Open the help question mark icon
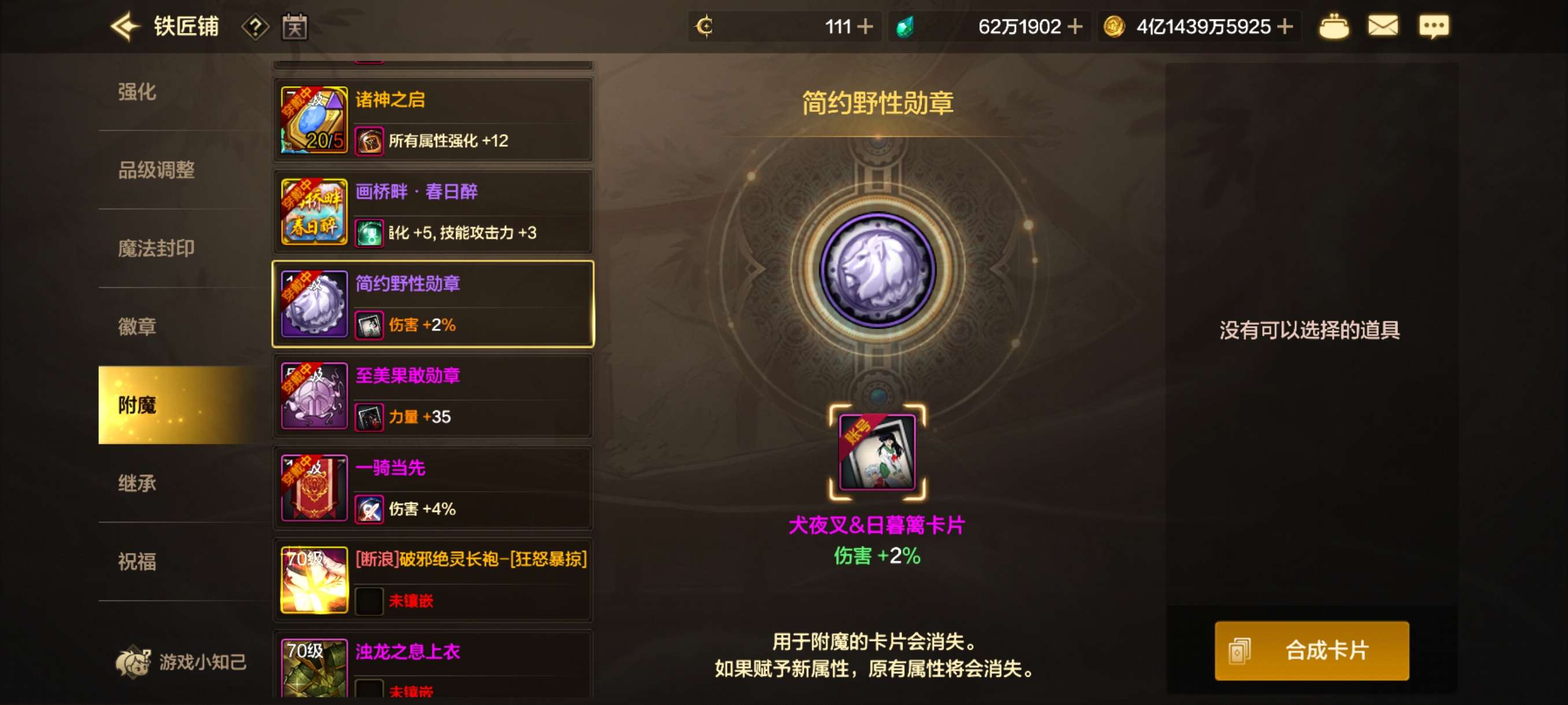 coord(255,27)
